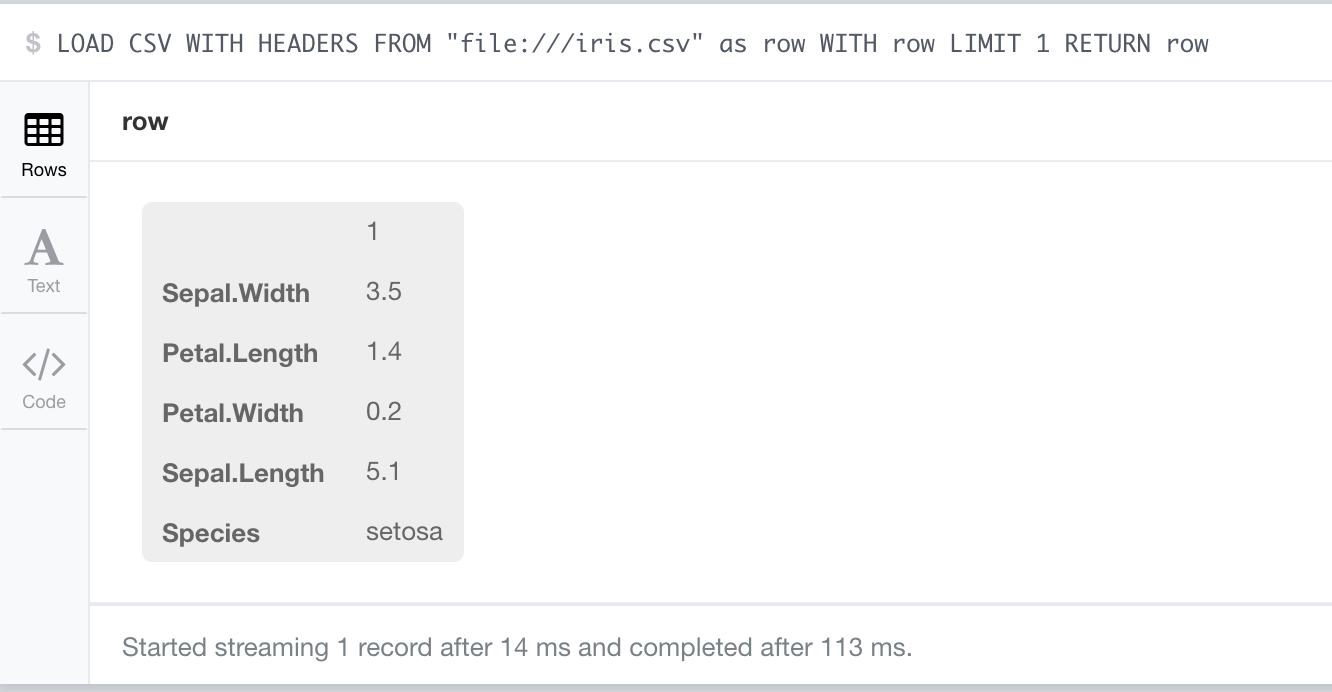
Task: Click the Sepal.Width property key
Action: [236, 293]
